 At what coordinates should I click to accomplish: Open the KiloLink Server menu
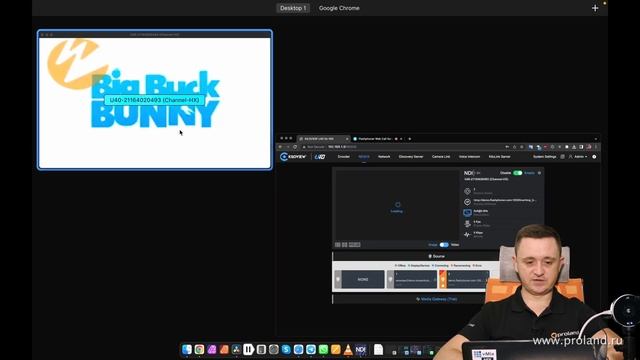pos(500,157)
